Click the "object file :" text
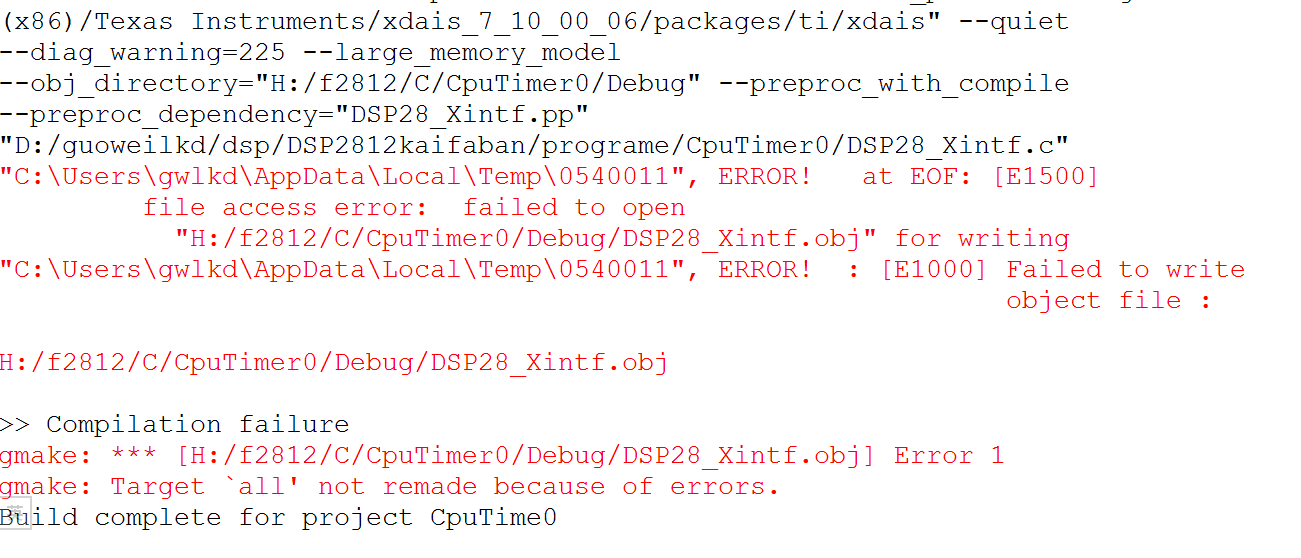Viewport: 1301px width, 558px height. tap(1108, 300)
